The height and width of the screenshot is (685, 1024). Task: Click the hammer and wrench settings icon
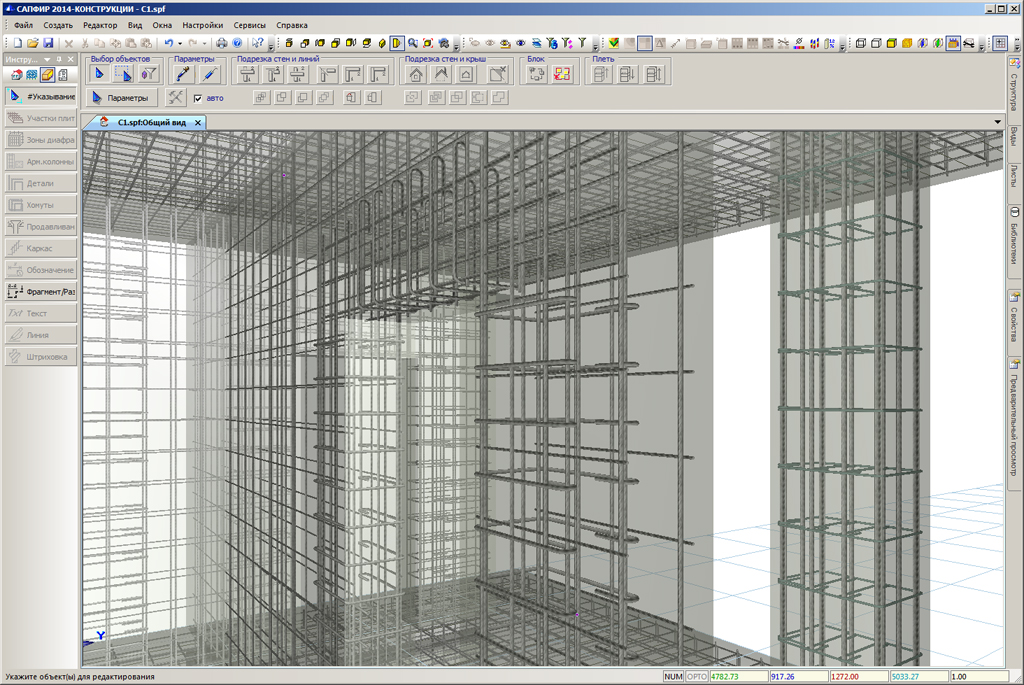click(175, 98)
